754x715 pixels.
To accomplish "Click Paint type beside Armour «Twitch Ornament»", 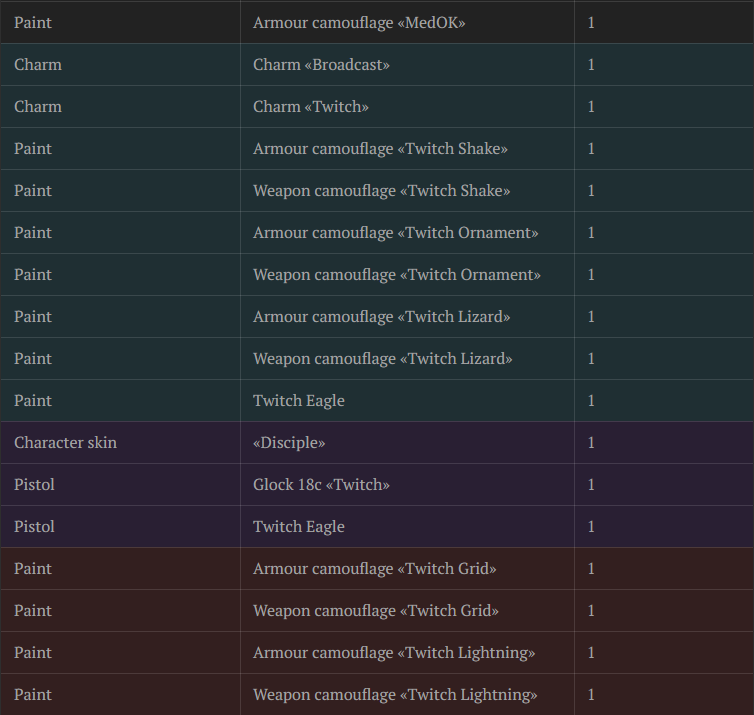I will (33, 233).
